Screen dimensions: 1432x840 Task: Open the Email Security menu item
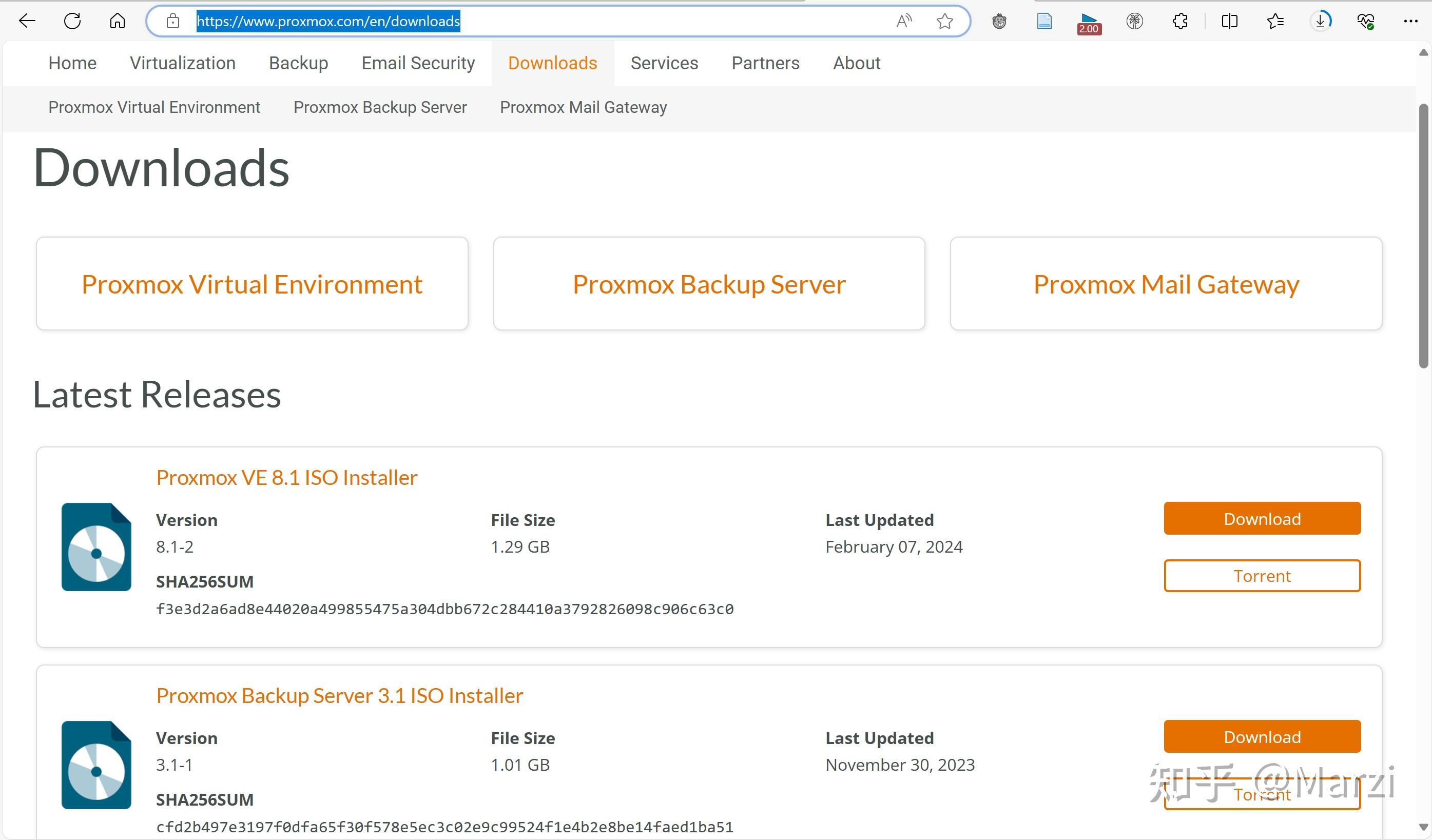coord(418,63)
